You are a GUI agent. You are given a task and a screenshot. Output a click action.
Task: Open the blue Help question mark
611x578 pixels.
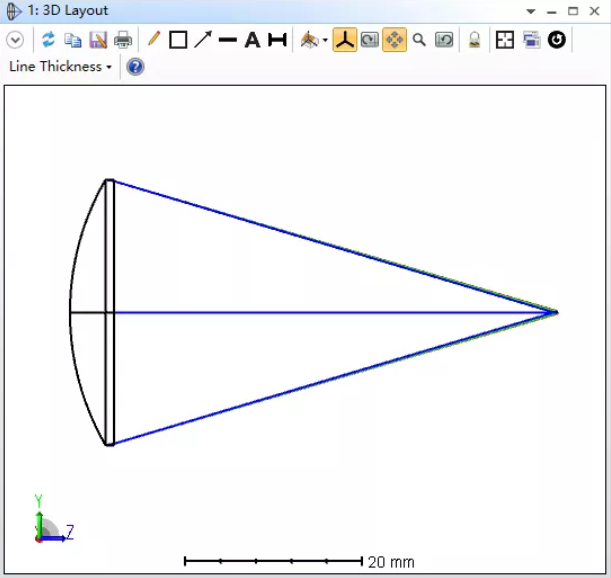point(135,67)
